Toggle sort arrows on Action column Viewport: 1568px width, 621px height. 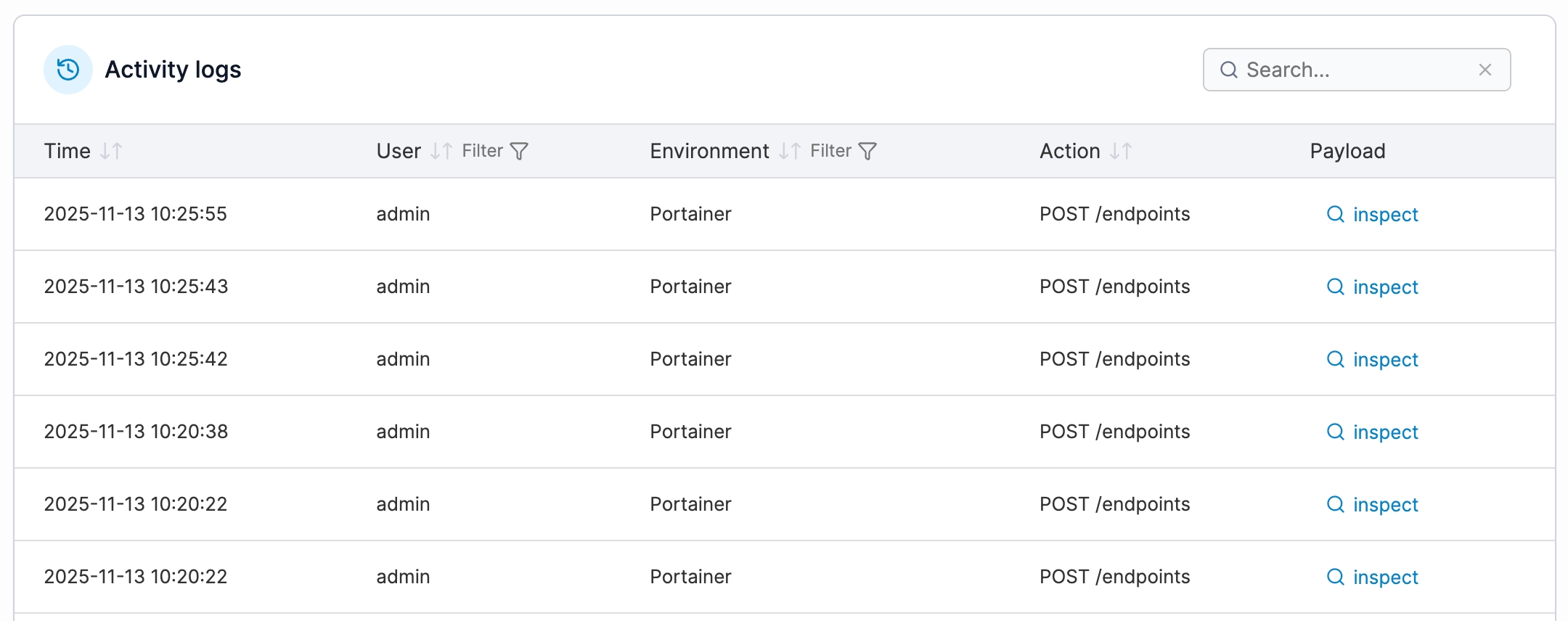[x=1120, y=151]
